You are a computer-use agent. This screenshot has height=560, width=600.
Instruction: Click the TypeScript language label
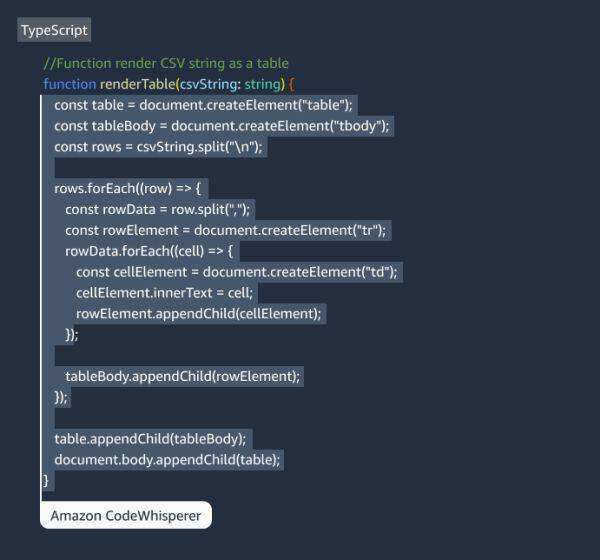[54, 30]
